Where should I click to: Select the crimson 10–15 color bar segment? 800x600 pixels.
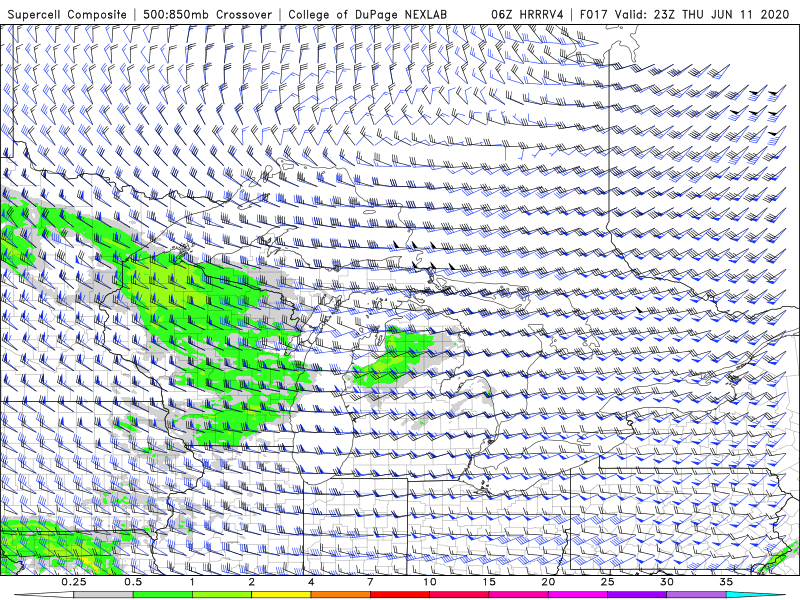459,595
